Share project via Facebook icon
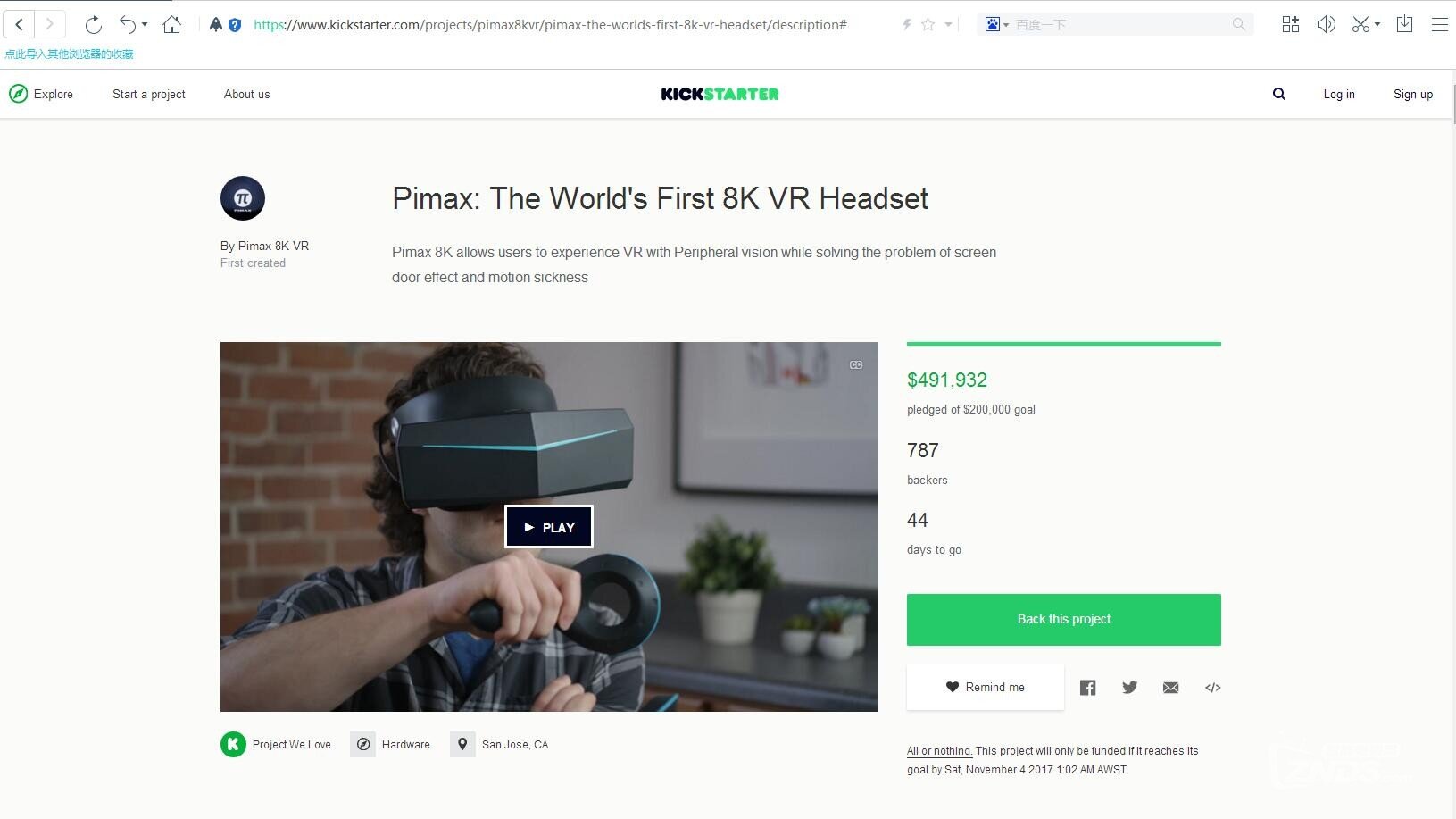Viewport: 1456px width, 819px height. (x=1087, y=687)
